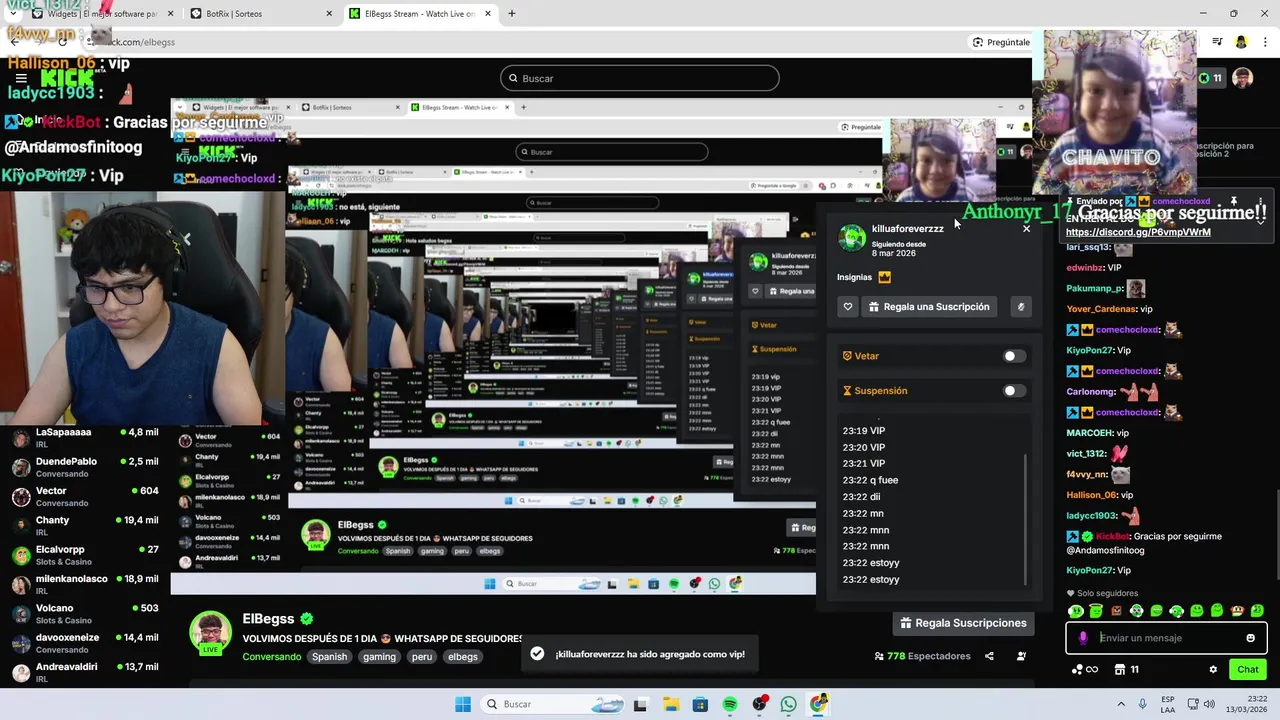Screen dimensions: 1280x720
Task: Open File Explorer from the taskbar
Action: [670, 704]
